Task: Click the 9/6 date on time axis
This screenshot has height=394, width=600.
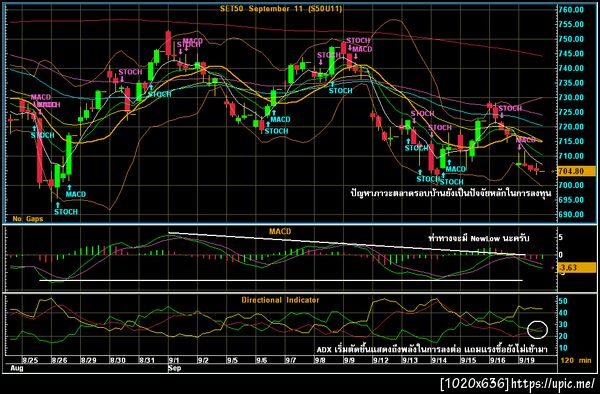Action: coord(262,360)
